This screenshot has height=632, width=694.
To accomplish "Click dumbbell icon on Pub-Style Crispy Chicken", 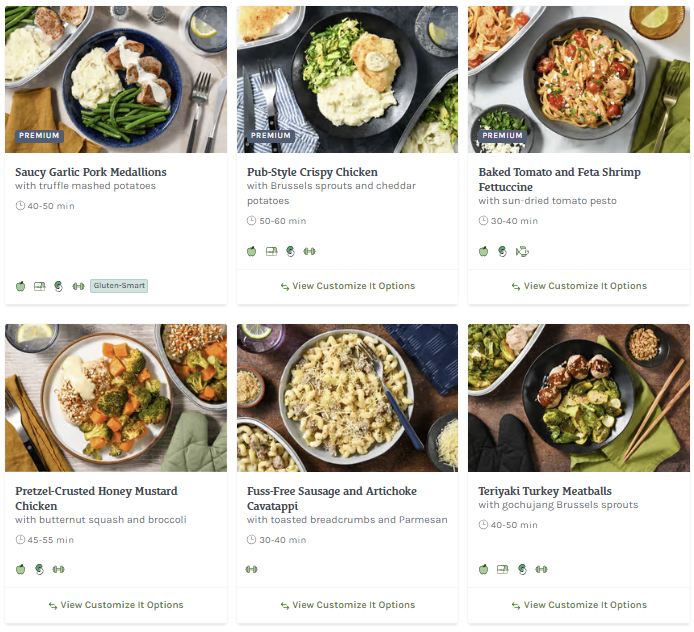I will point(309,251).
